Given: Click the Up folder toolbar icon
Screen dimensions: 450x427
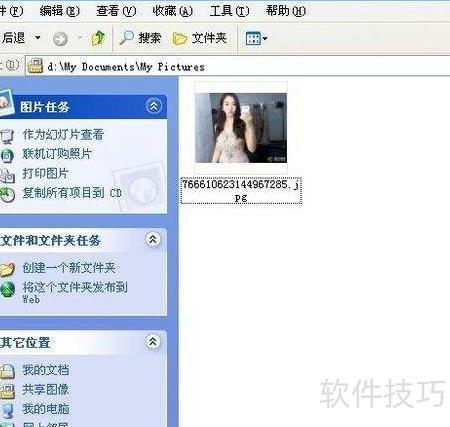Looking at the screenshot, I should coord(98,38).
